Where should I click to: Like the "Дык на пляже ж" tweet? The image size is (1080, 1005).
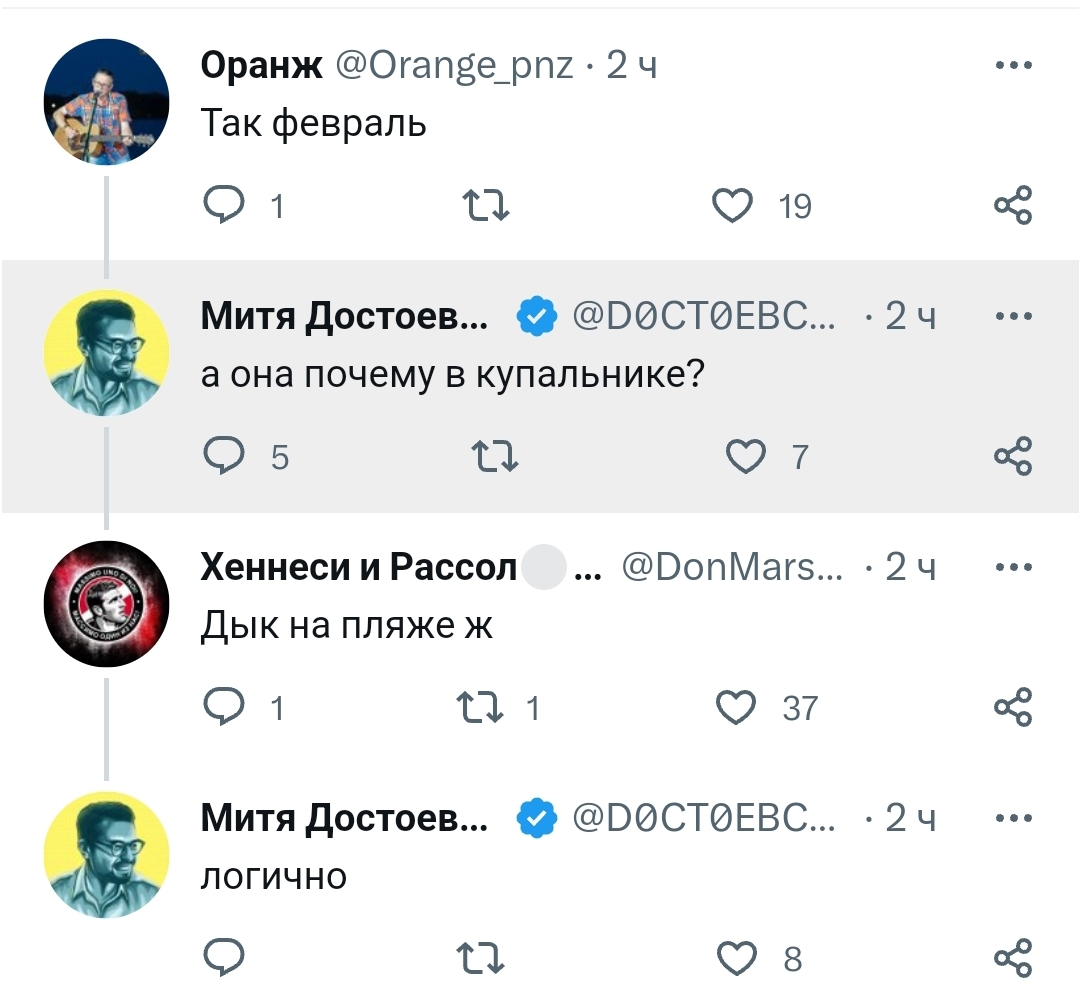click(737, 708)
